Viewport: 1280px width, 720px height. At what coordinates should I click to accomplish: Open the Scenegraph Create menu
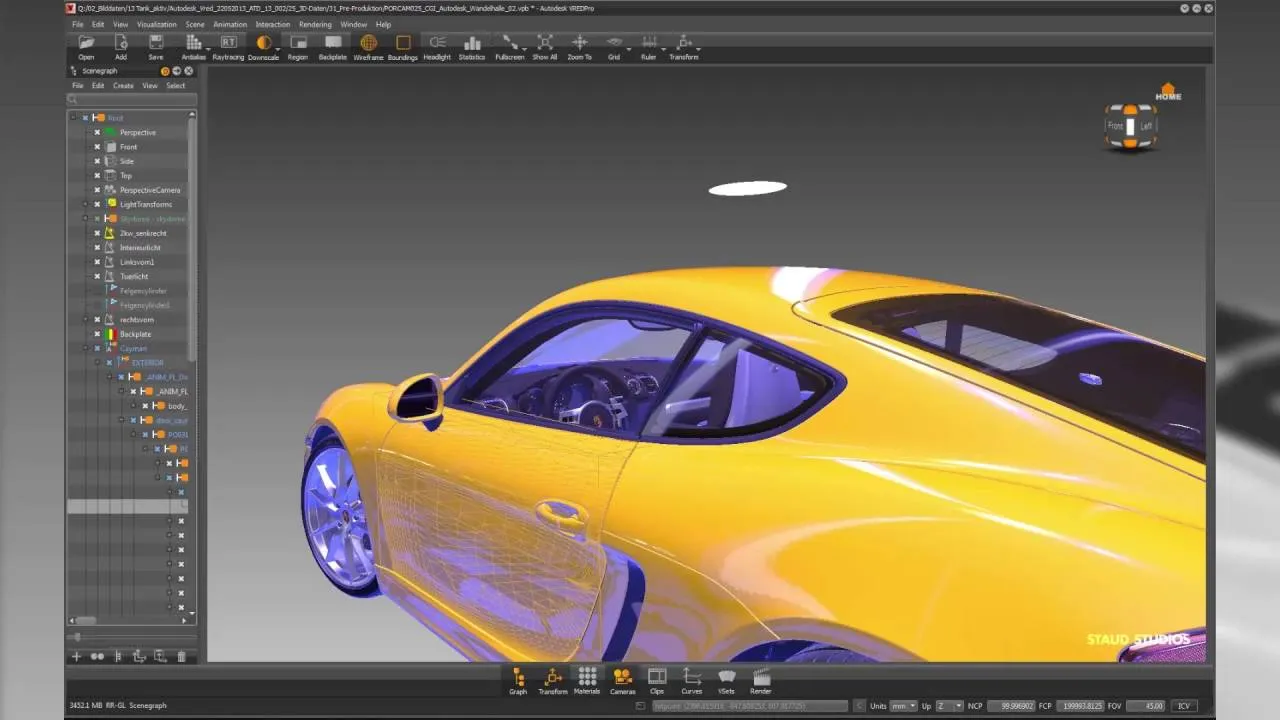tap(123, 86)
